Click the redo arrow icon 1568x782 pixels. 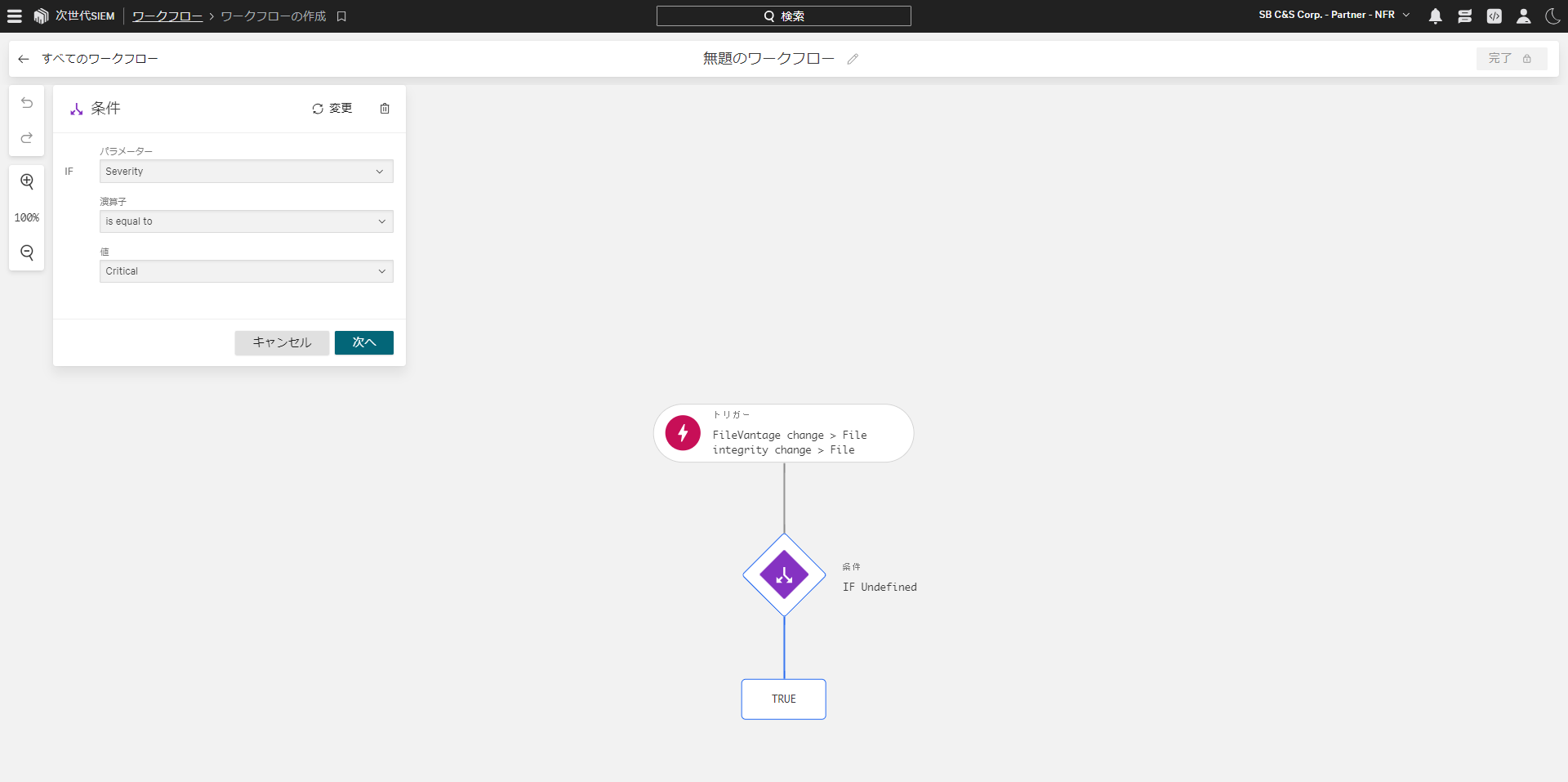click(x=27, y=137)
